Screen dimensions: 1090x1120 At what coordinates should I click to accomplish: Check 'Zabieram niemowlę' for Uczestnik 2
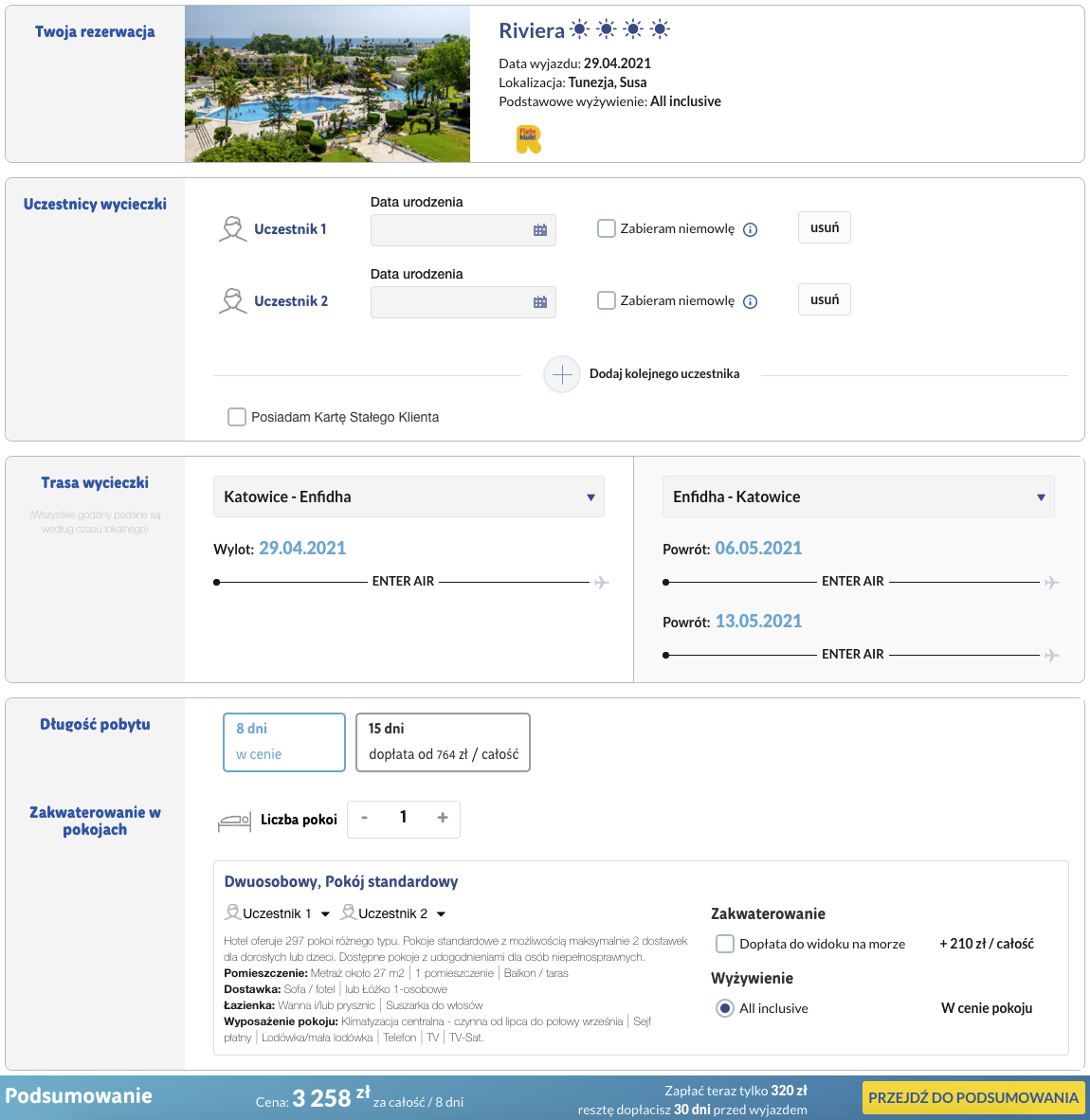pyautogui.click(x=607, y=300)
